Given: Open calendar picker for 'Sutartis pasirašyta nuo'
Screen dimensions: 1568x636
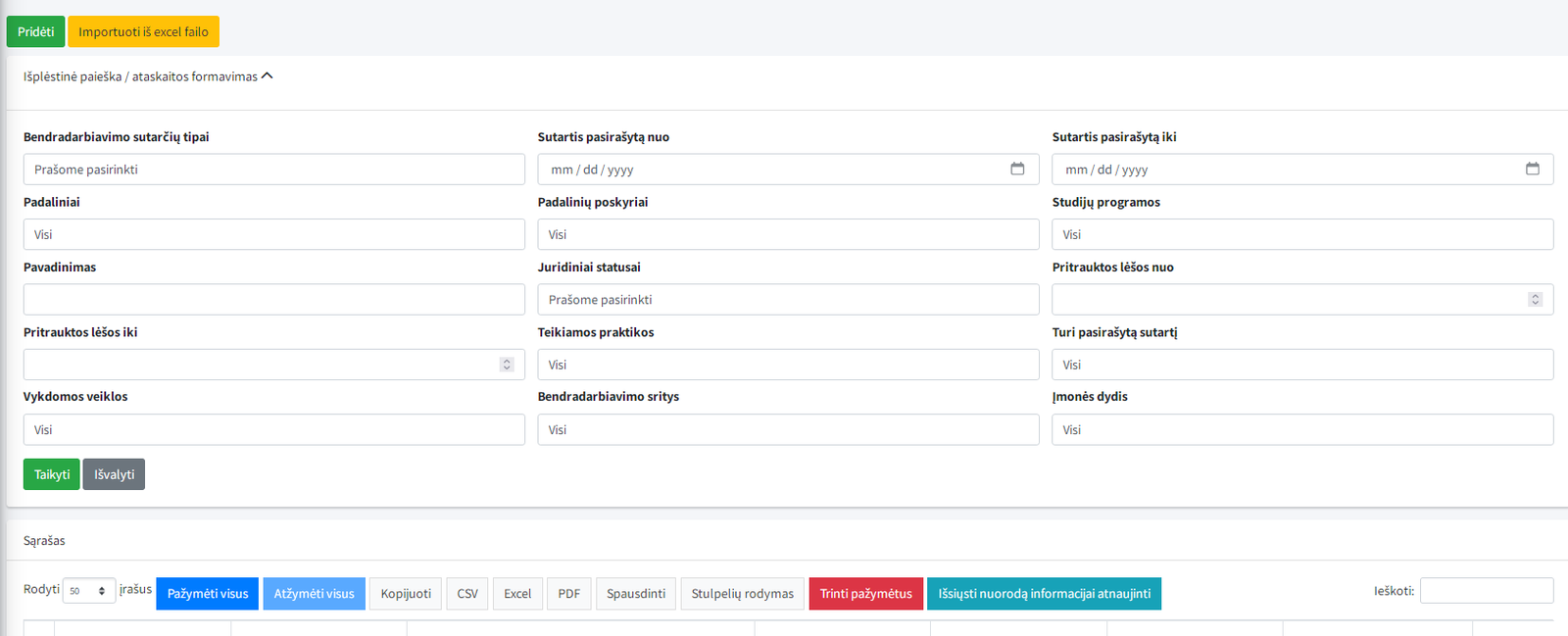Looking at the screenshot, I should [1017, 170].
